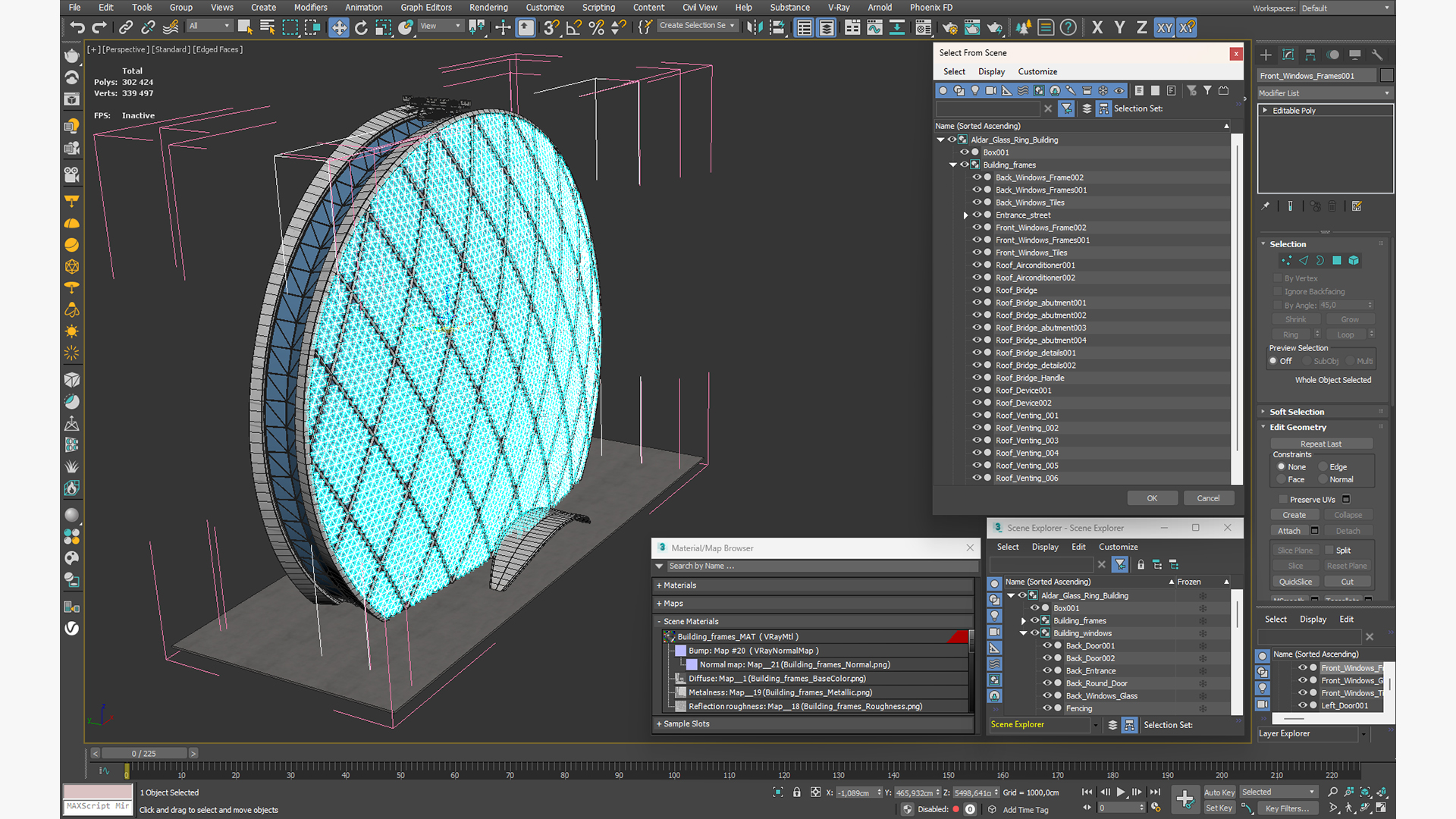Open the Rendered Frame Window
The height and width of the screenshot is (819, 1456).
click(972, 28)
